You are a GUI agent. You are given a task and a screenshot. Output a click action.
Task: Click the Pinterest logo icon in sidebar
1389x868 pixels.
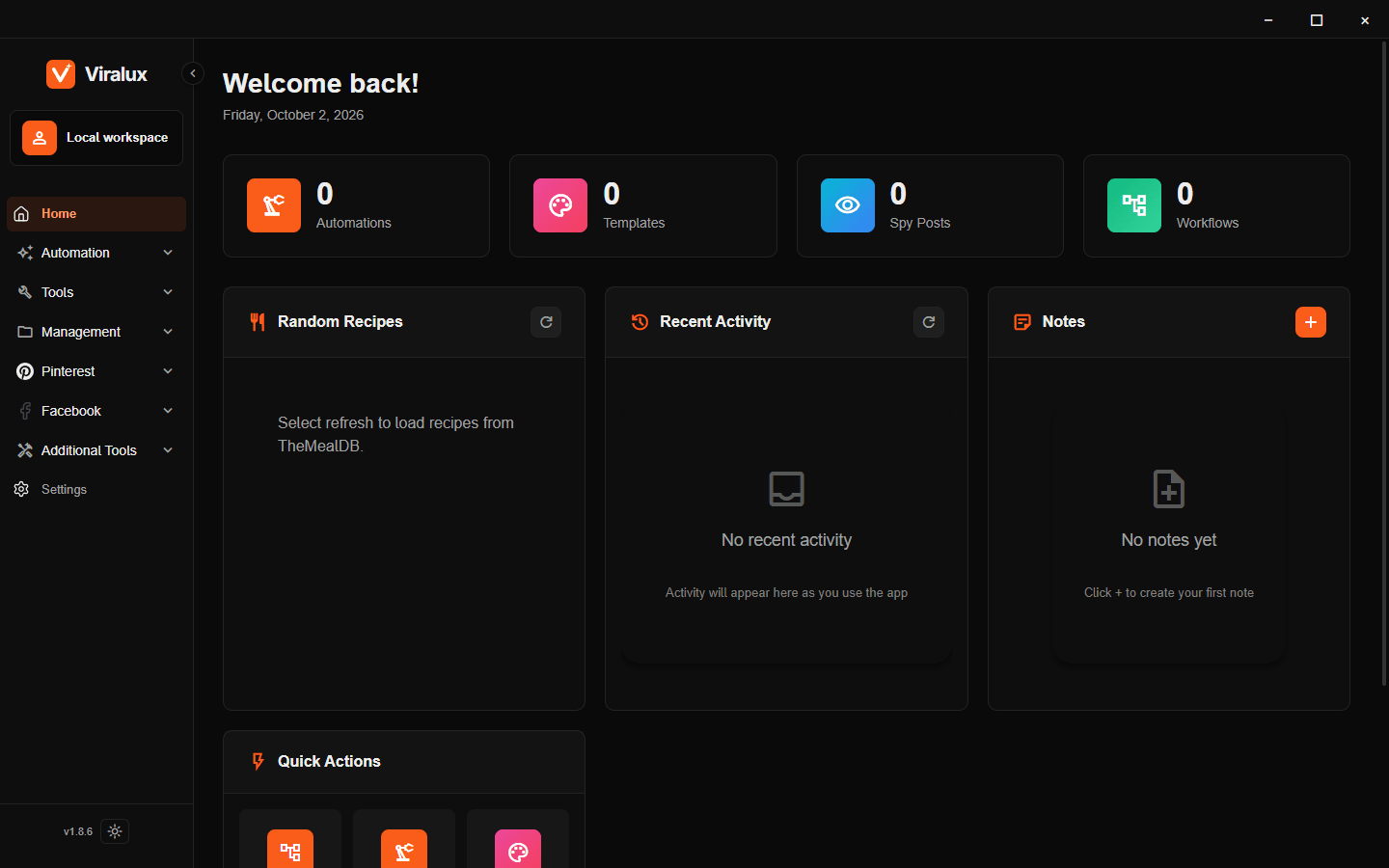point(25,371)
